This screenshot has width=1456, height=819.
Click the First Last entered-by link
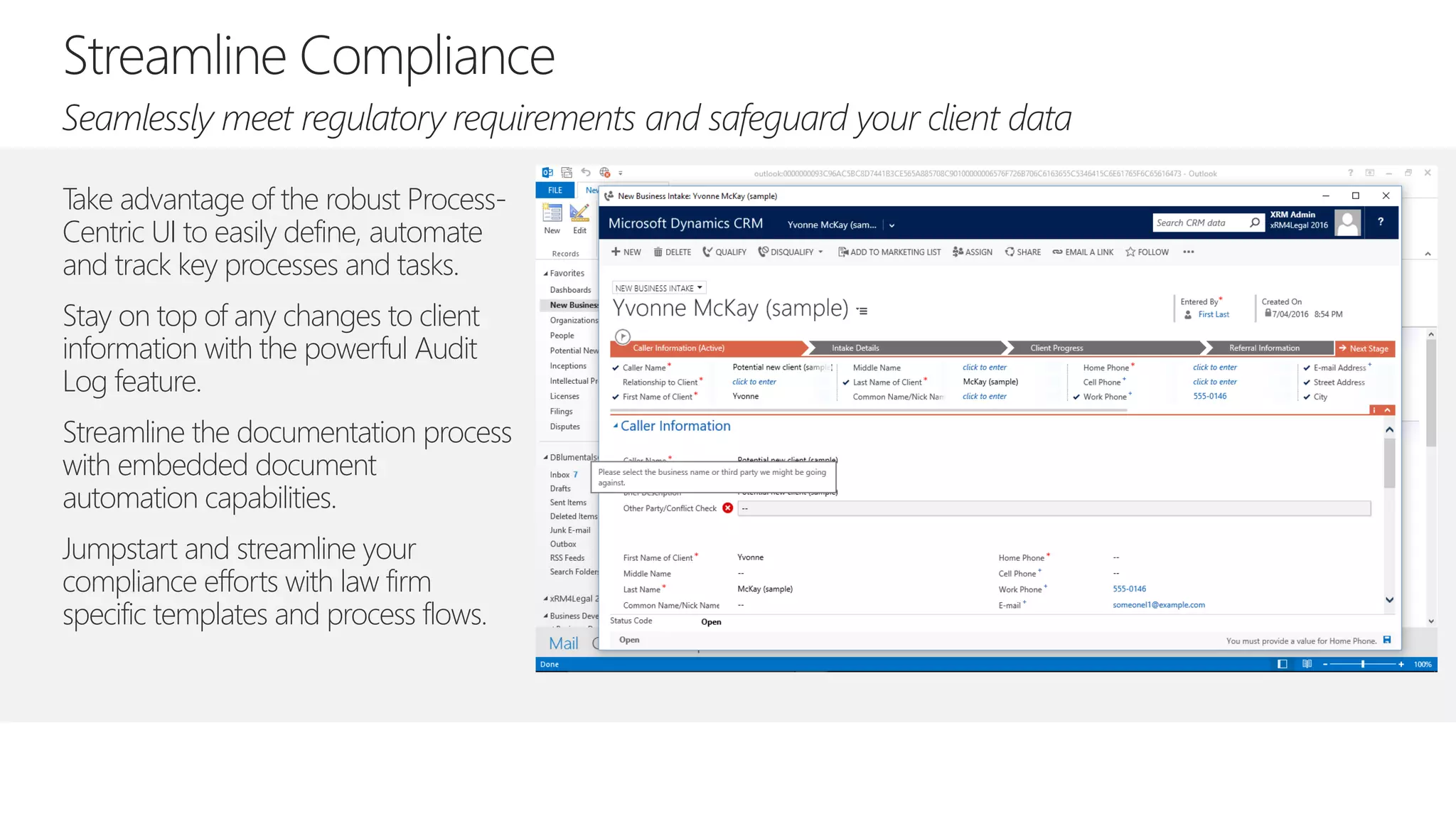[1213, 314]
